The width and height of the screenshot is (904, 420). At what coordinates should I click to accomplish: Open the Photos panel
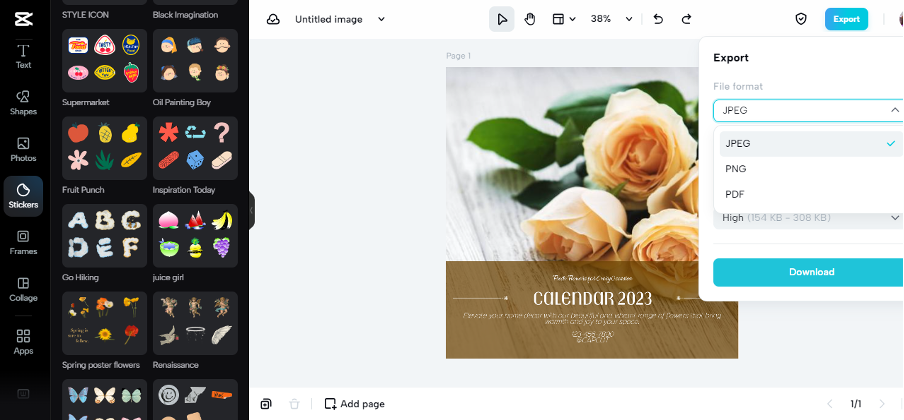point(23,149)
